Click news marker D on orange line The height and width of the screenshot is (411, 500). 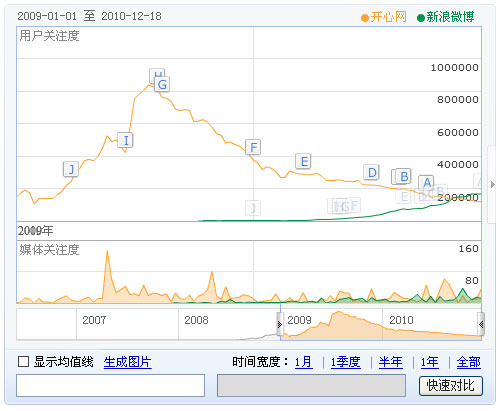tap(371, 172)
